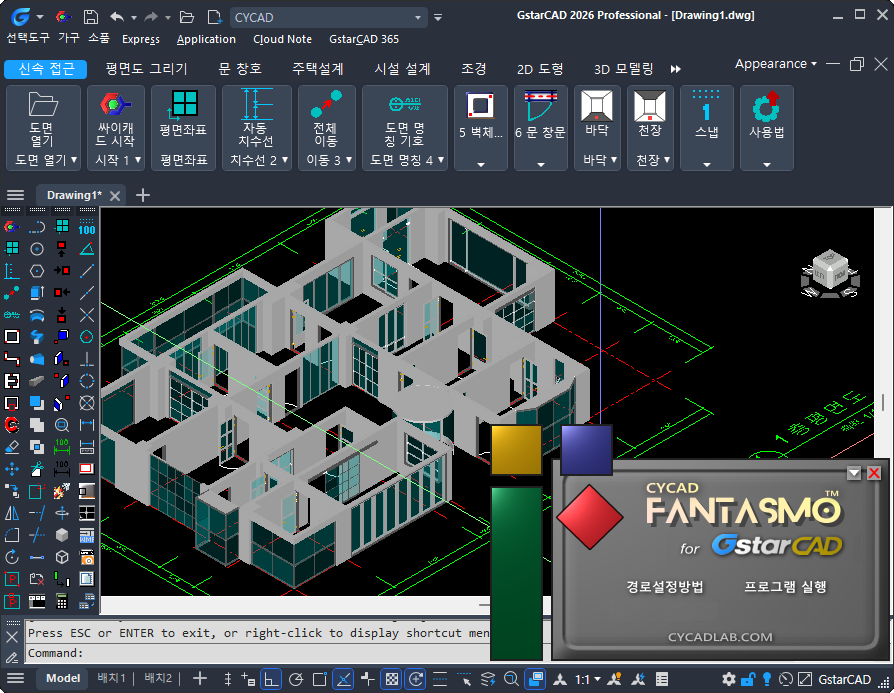894x693 pixels.
Task: Expand the 시작 1 dropdown
Action: pyautogui.click(x=138, y=160)
